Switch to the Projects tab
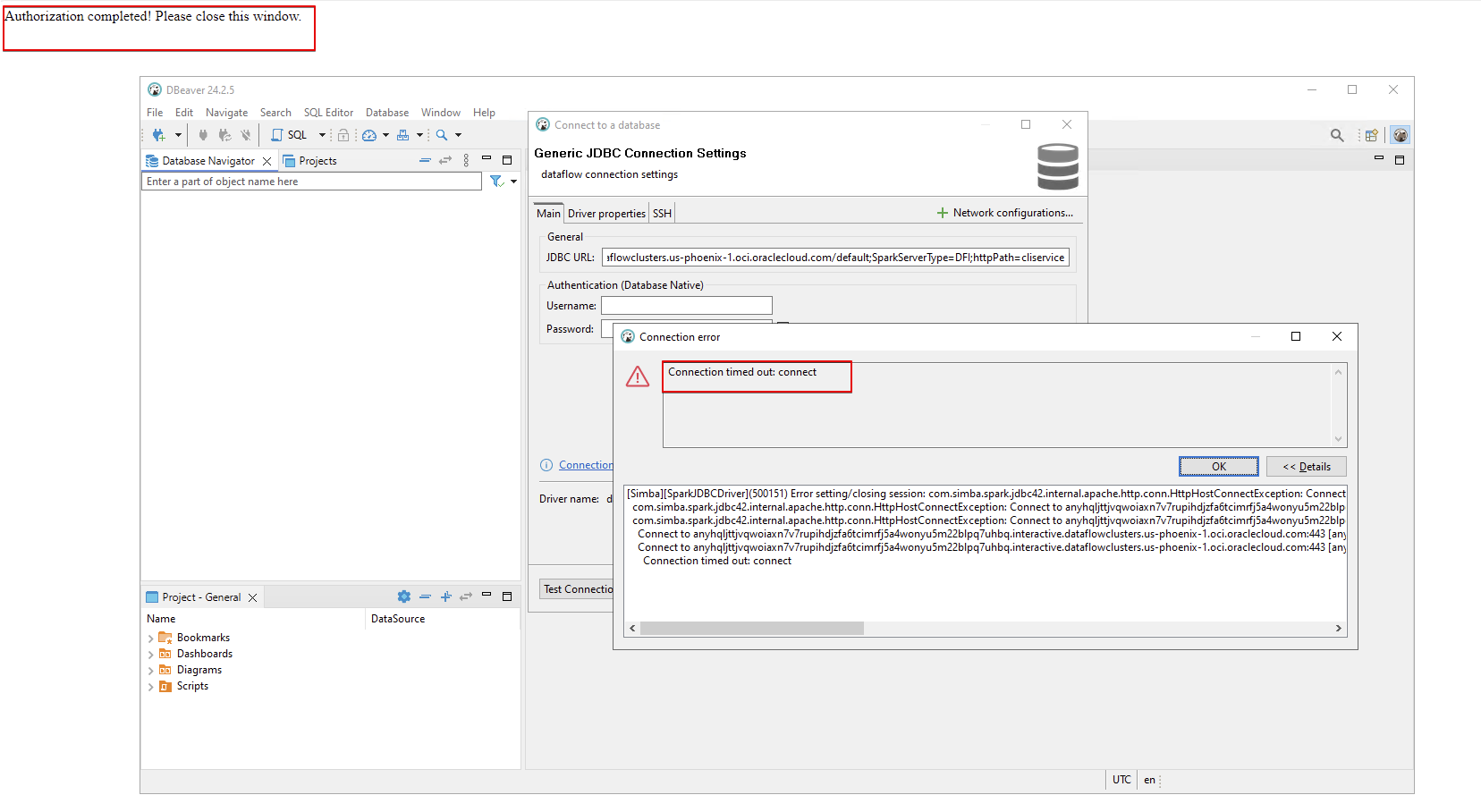Image resolution: width=1481 pixels, height=812 pixels. [309, 161]
